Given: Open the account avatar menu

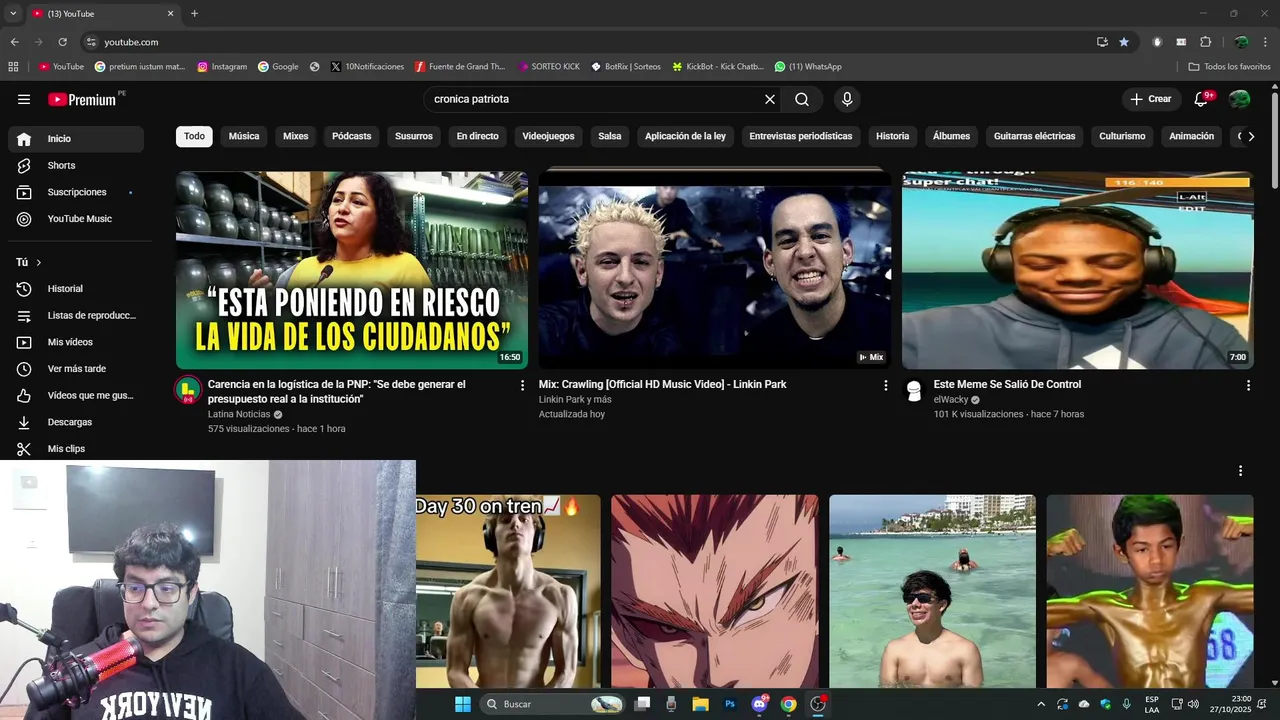Looking at the screenshot, I should [1240, 99].
